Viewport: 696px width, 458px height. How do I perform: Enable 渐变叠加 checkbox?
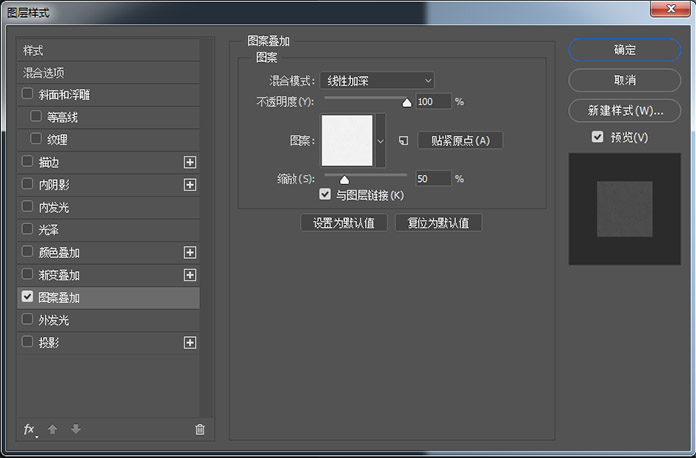click(28, 274)
